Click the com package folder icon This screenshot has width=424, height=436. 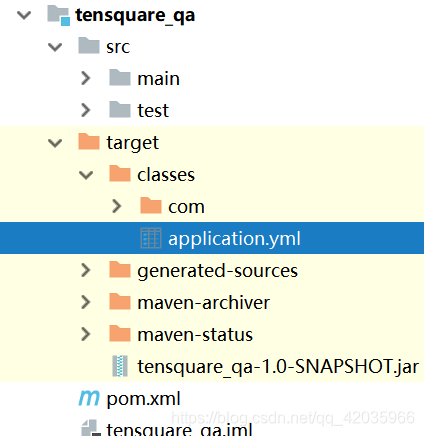tap(151, 206)
